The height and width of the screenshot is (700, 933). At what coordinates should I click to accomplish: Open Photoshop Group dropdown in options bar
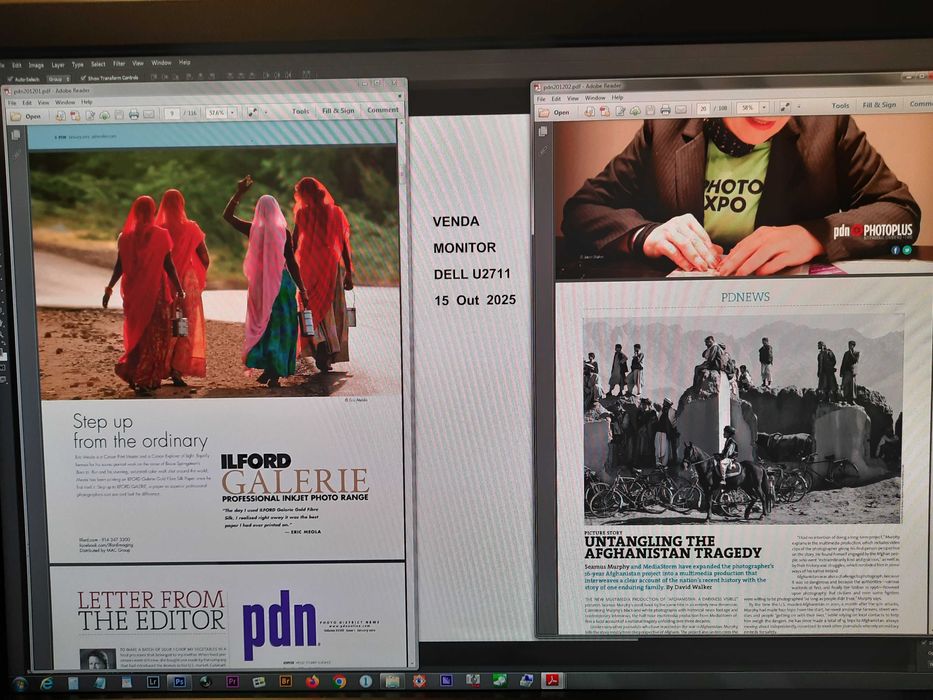59,79
